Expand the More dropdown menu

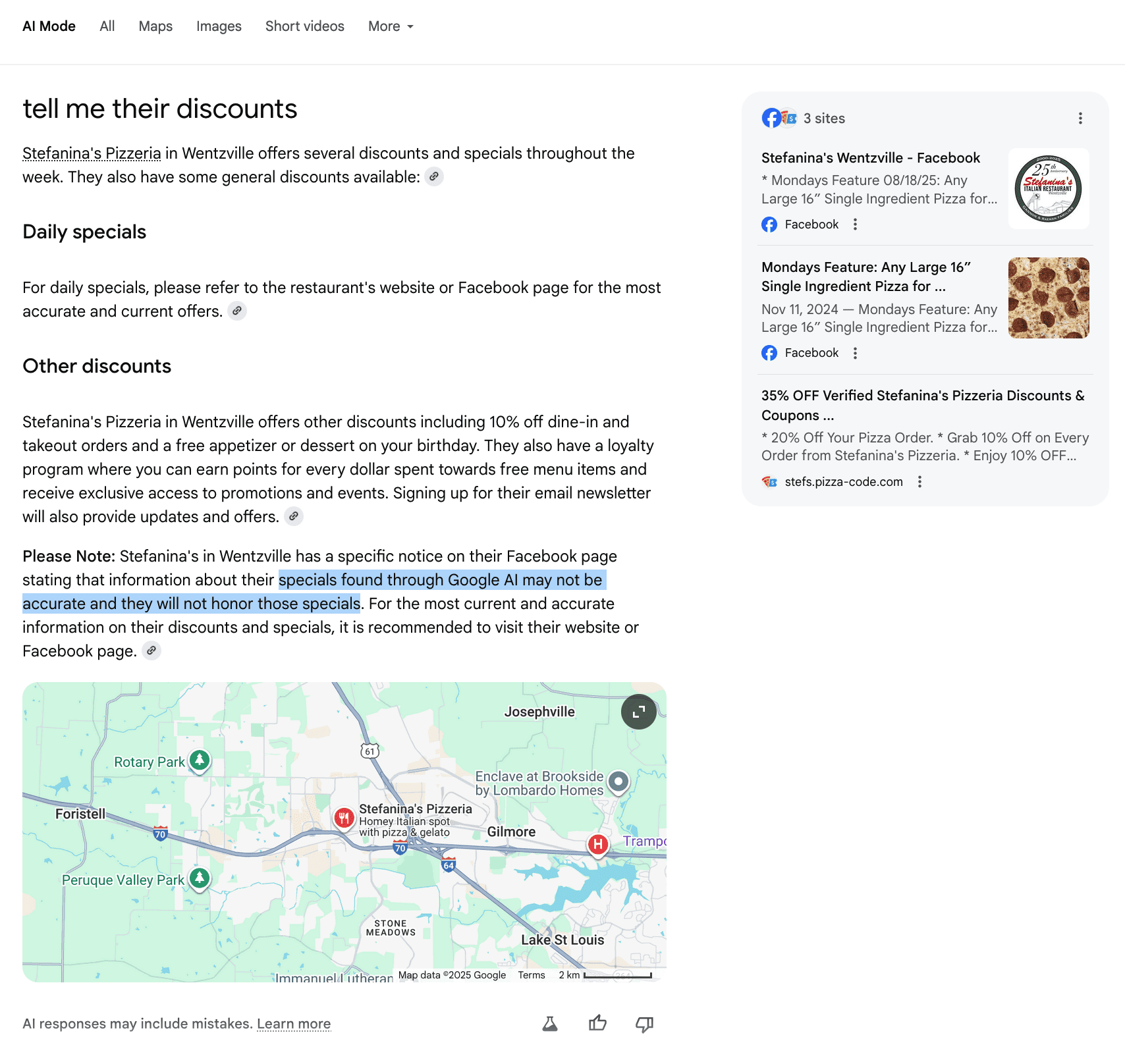pos(391,26)
